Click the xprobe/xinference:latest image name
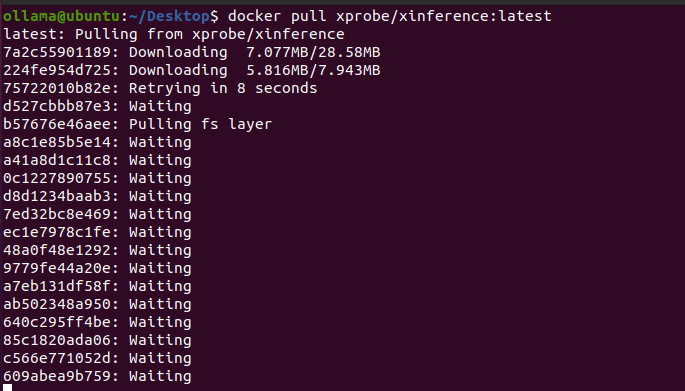Viewport: 685px width, 391px height. click(x=443, y=17)
